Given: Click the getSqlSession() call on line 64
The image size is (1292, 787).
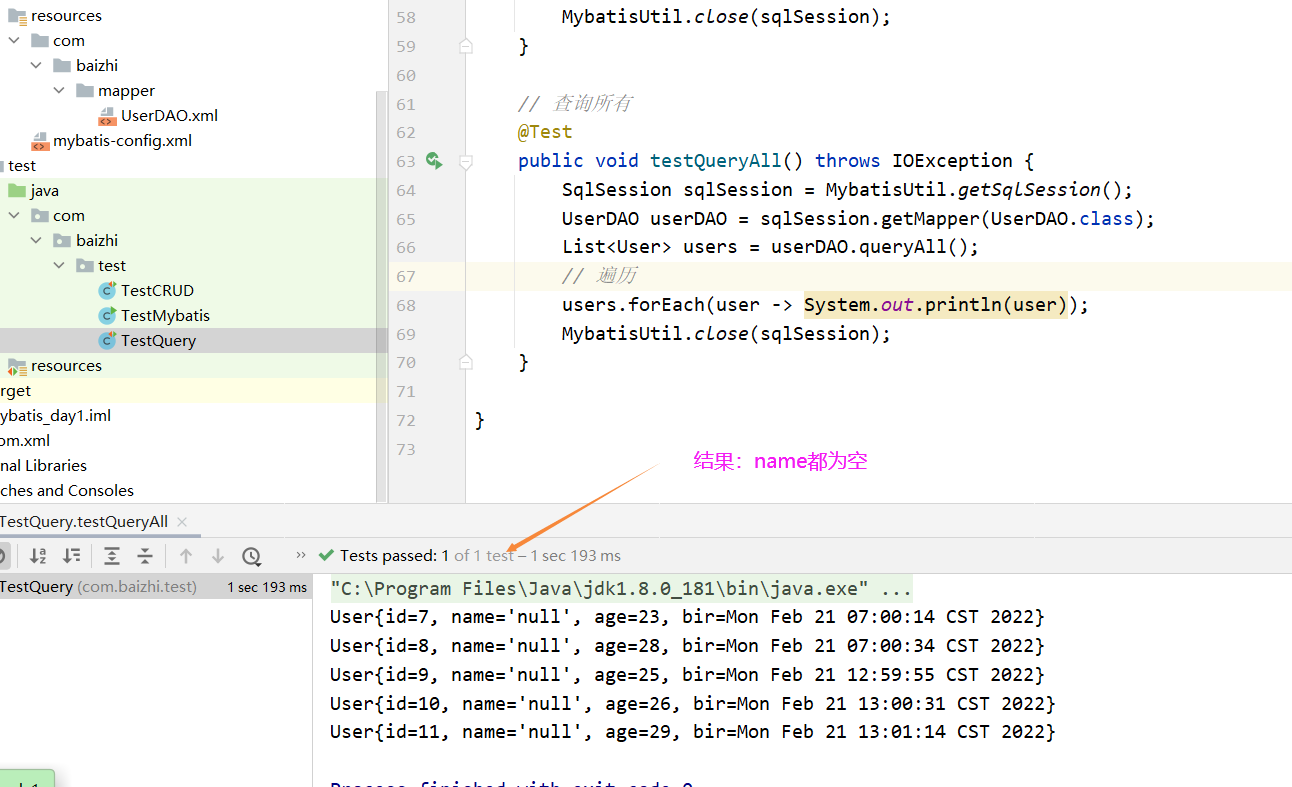Looking at the screenshot, I should (x=1045, y=190).
